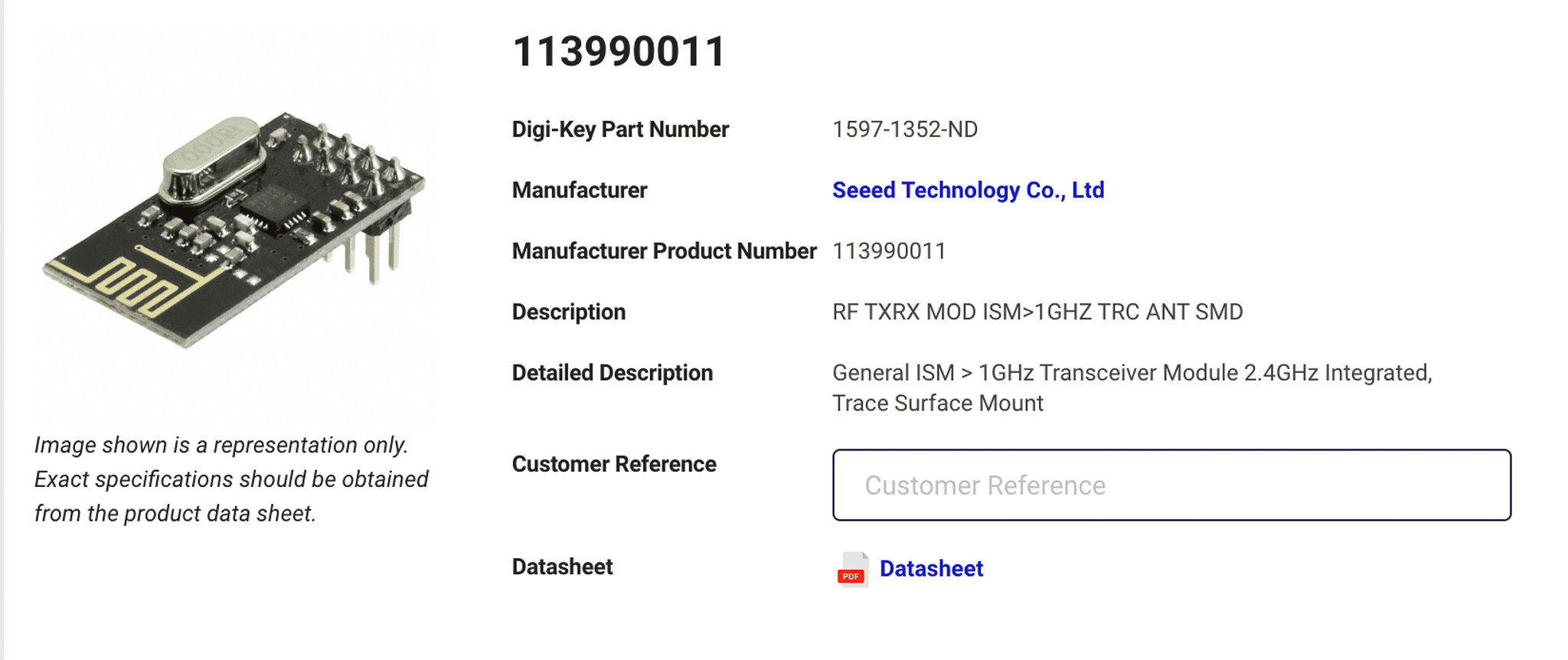Click the Digi-Key Part Number label
This screenshot has width=1568, height=660.
point(620,129)
